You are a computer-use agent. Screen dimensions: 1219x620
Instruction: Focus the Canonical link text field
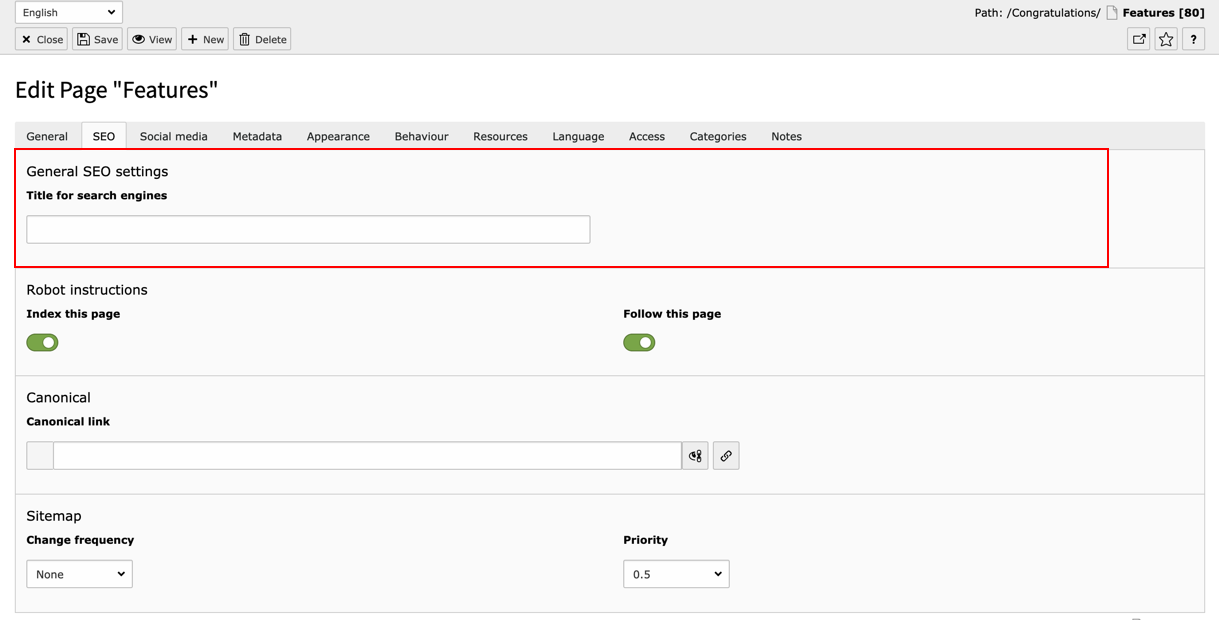pos(366,456)
